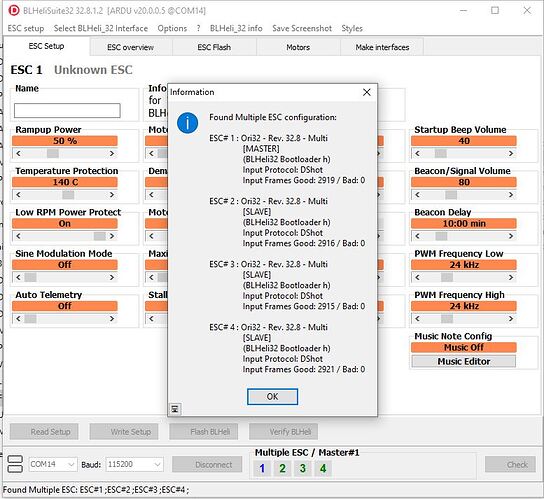544x499 pixels.
Task: Click the Flash BLHeli button
Action: coord(204,432)
